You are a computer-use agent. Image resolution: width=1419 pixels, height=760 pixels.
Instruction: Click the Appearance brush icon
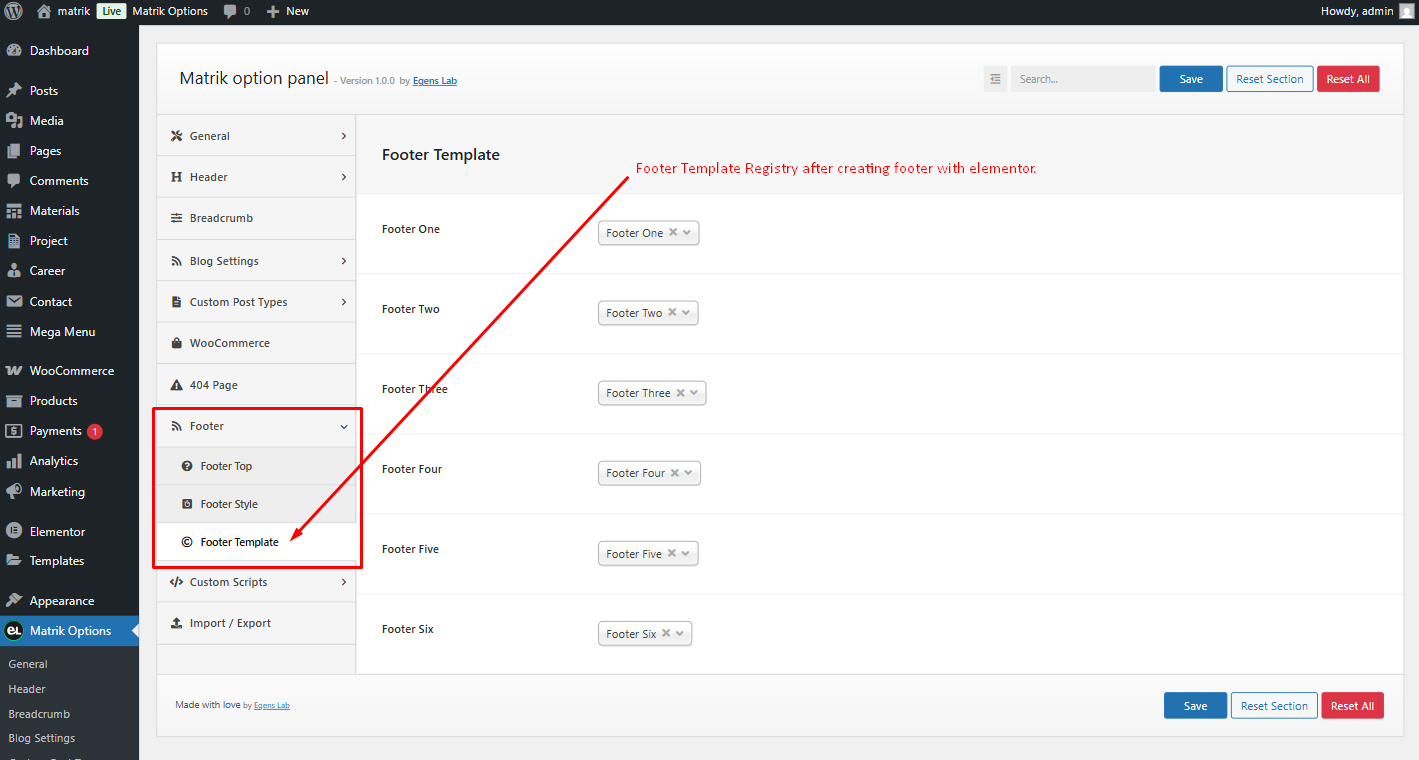(x=14, y=601)
